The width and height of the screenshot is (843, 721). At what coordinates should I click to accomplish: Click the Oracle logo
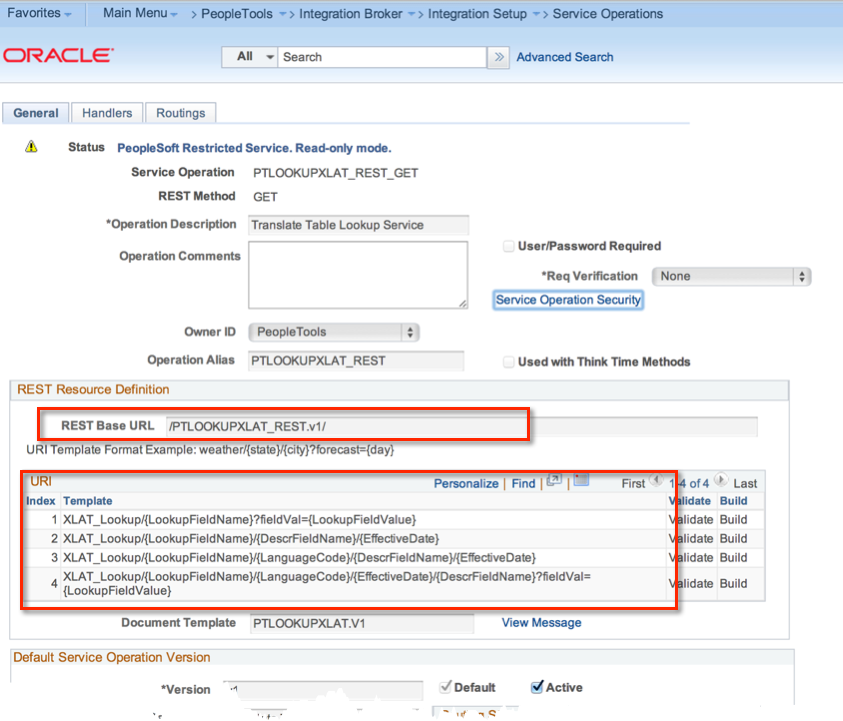(x=59, y=55)
